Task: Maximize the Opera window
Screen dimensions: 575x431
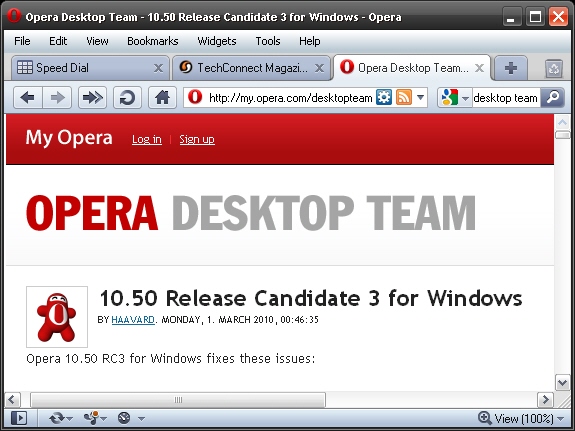Action: 535,17
